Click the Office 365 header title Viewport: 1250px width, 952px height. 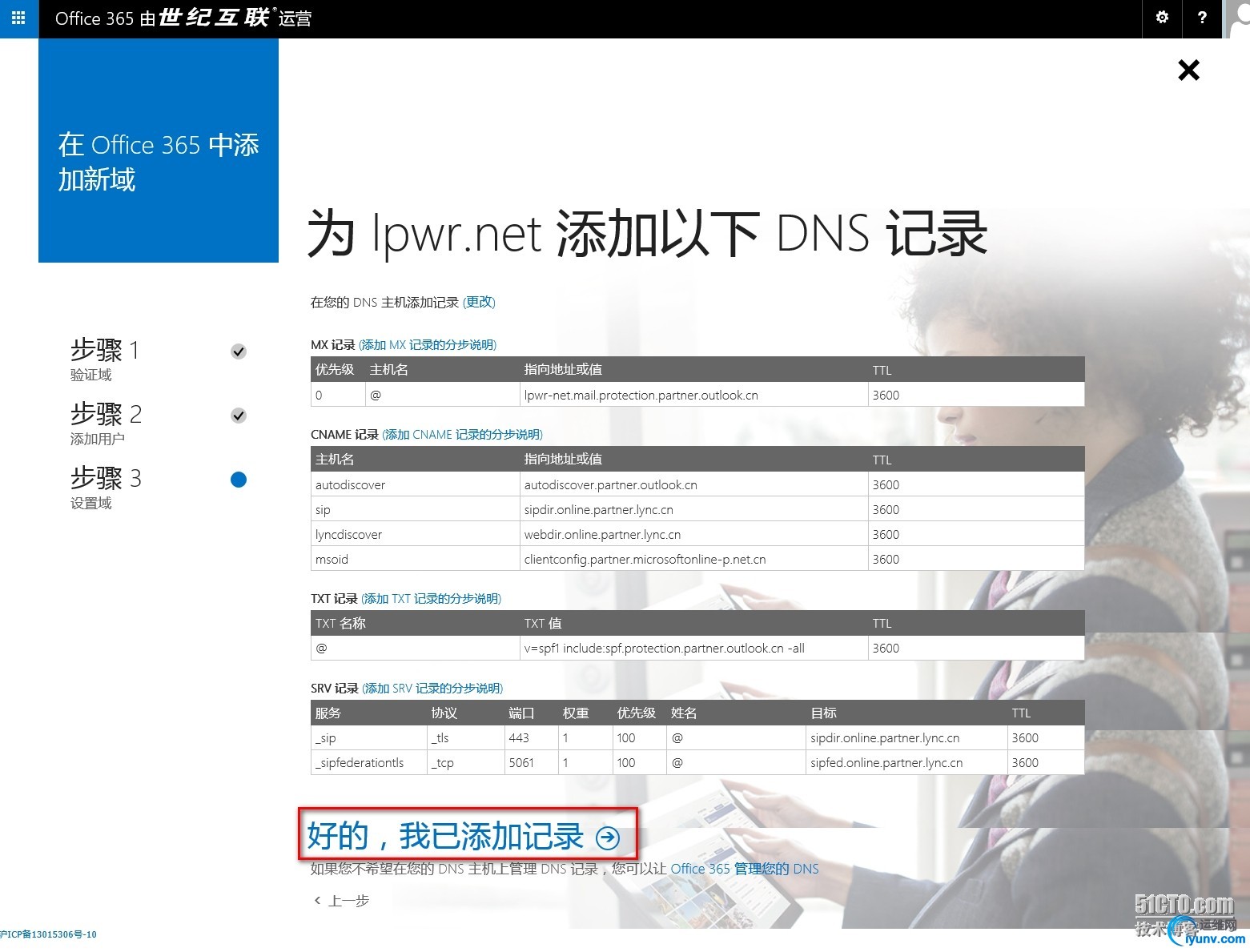183,18
